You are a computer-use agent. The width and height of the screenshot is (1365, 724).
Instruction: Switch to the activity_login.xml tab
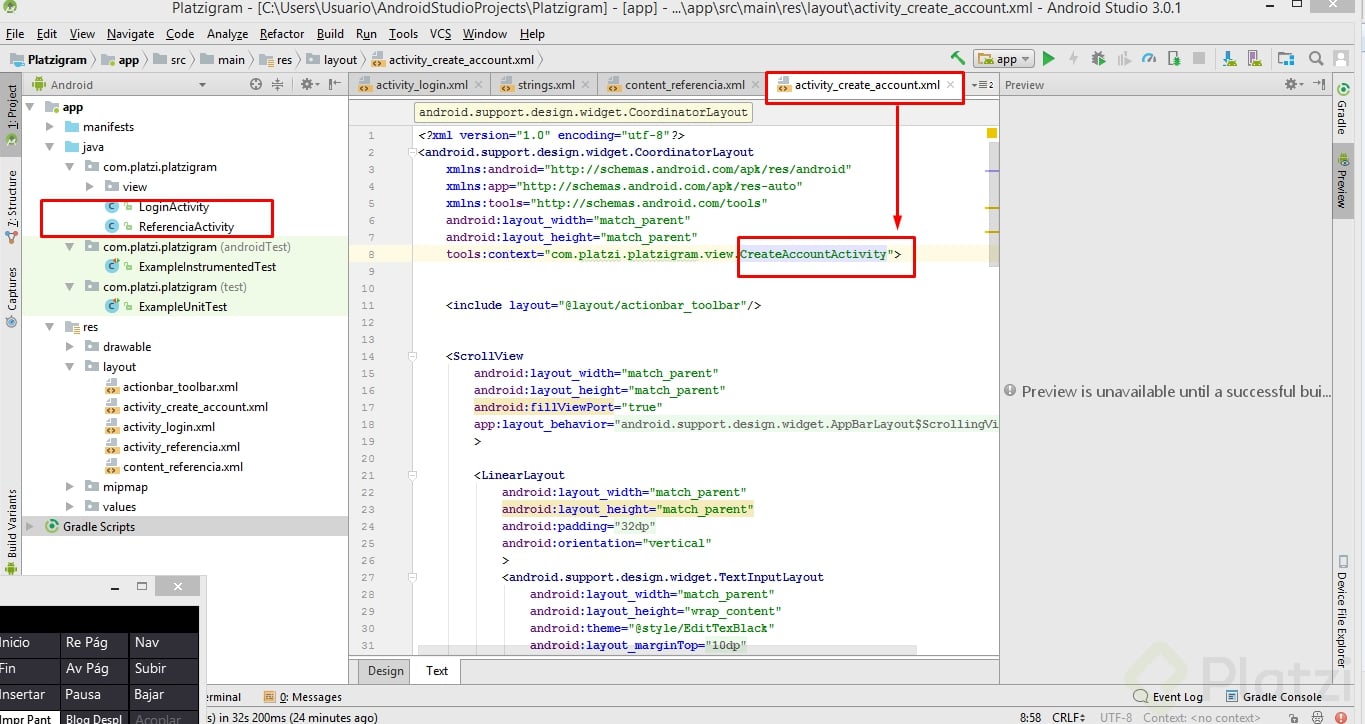click(x=421, y=85)
